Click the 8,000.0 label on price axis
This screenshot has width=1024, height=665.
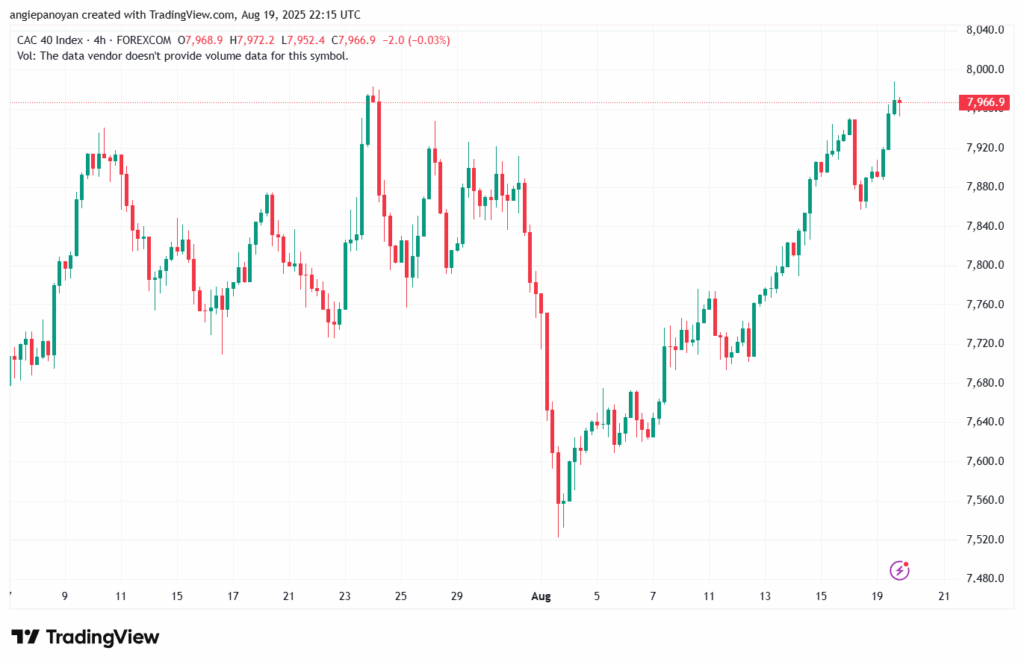(x=984, y=69)
